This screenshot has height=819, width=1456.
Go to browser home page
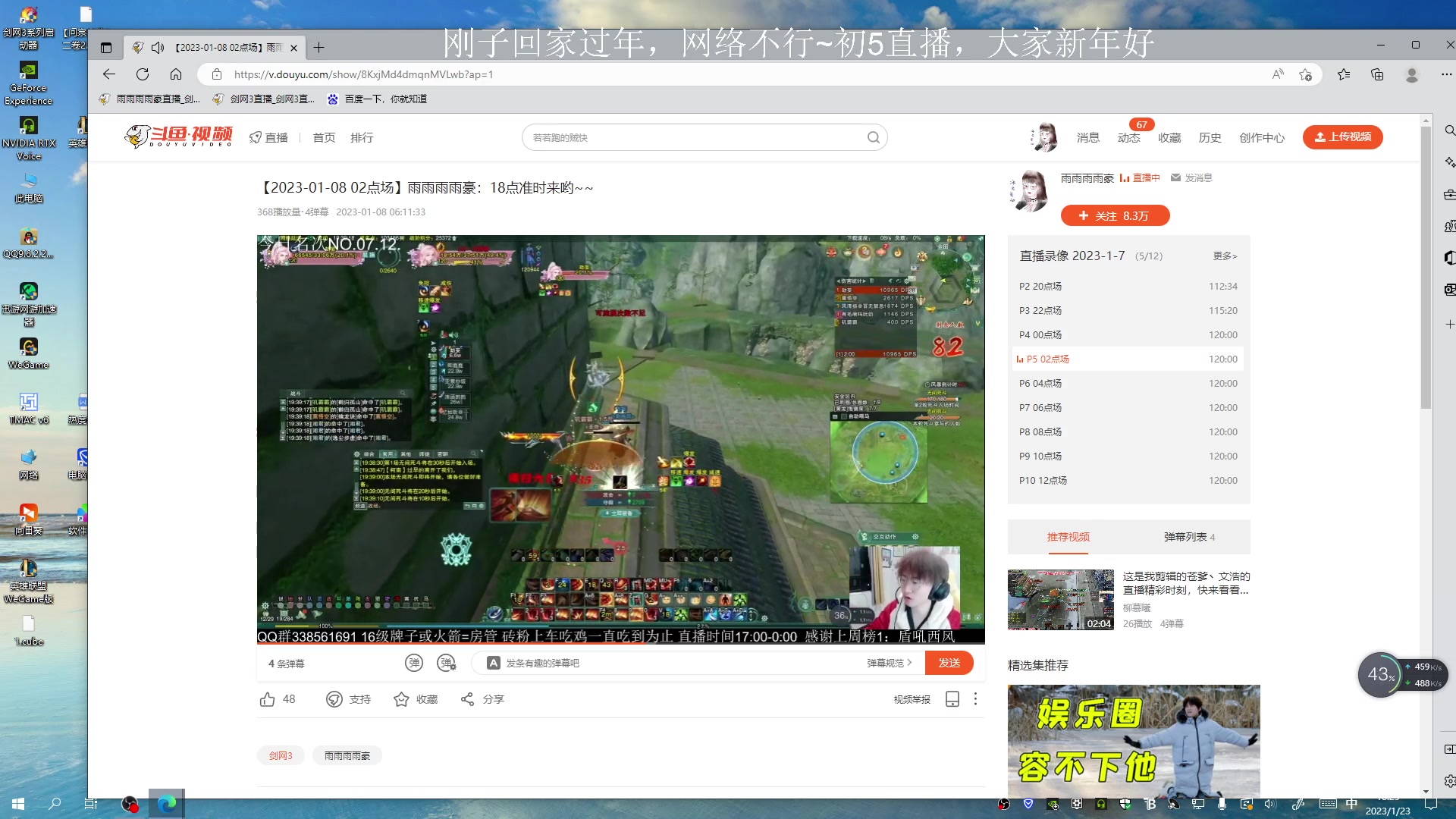[x=176, y=74]
